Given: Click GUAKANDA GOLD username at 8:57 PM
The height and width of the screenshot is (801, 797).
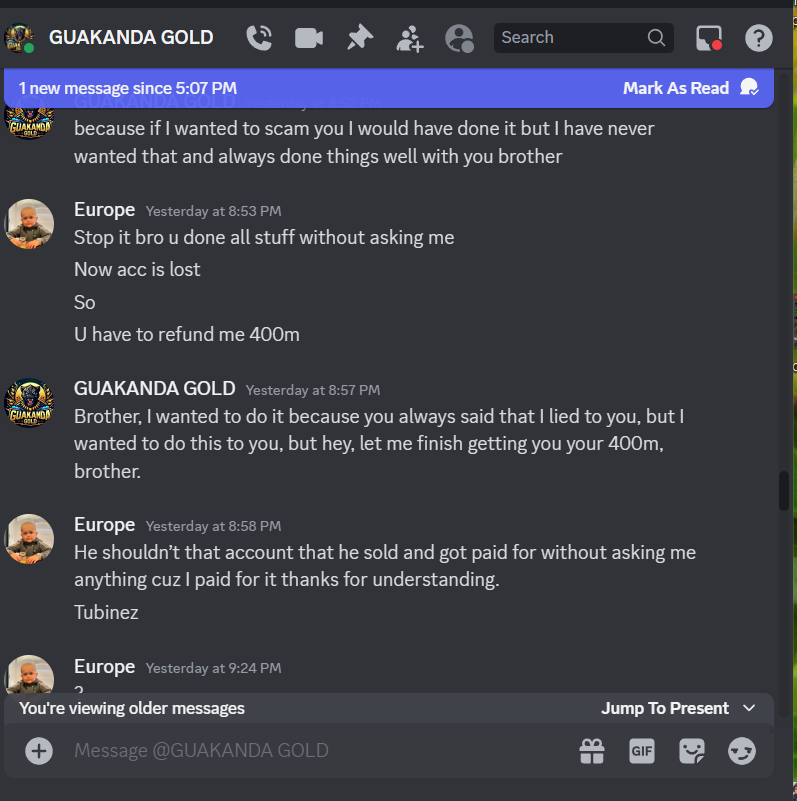Looking at the screenshot, I should coord(154,389).
